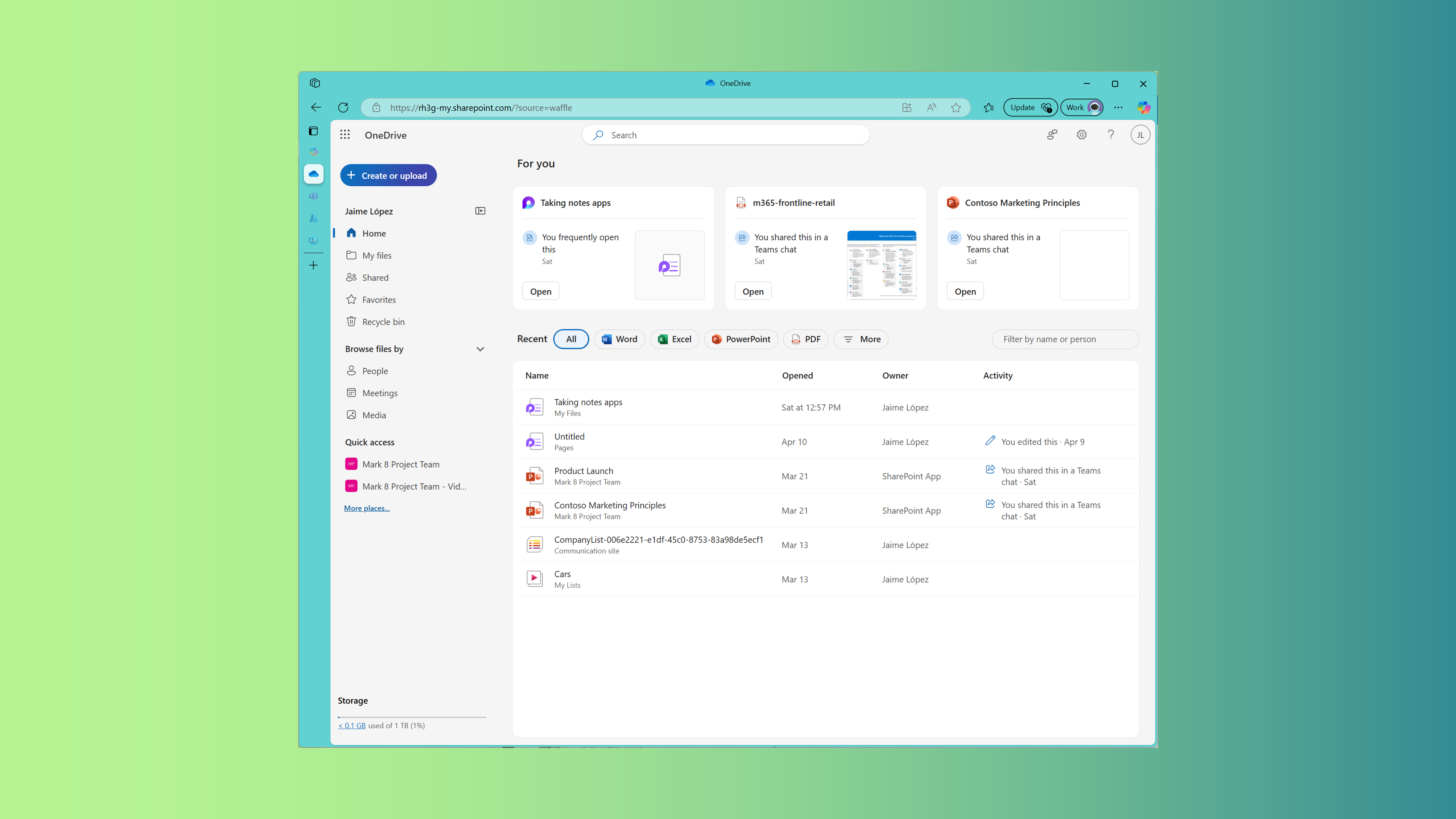Open the Recycle bin in the navigation pane
1456x819 pixels.
(x=383, y=321)
